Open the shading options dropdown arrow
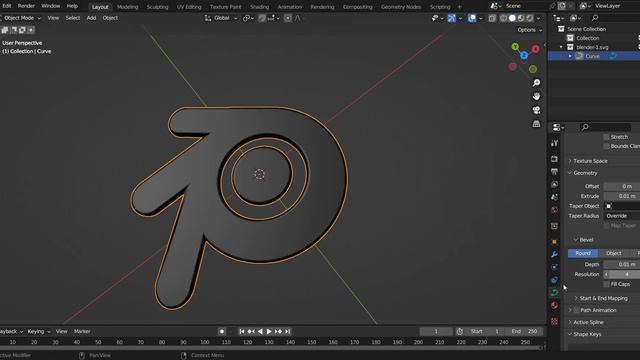 pyautogui.click(x=538, y=18)
